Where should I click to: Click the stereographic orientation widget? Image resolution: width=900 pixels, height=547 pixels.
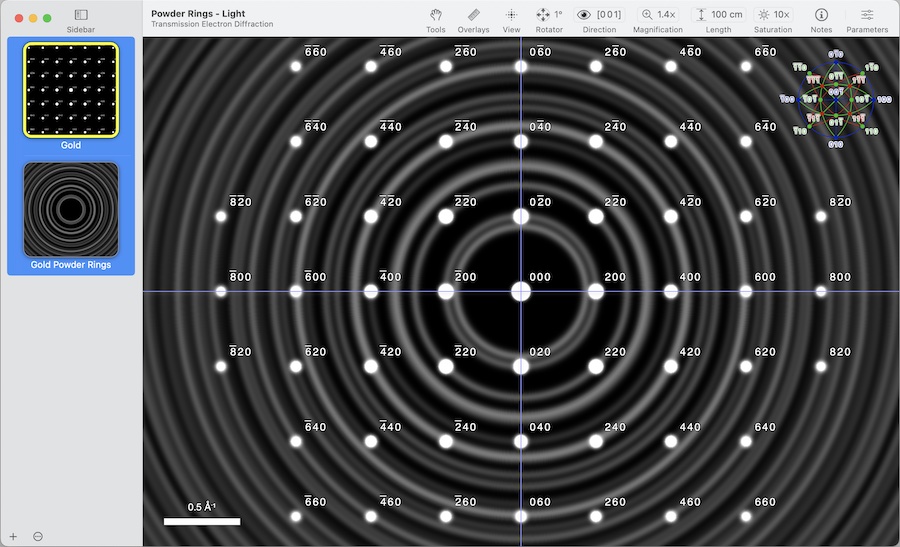(835, 99)
